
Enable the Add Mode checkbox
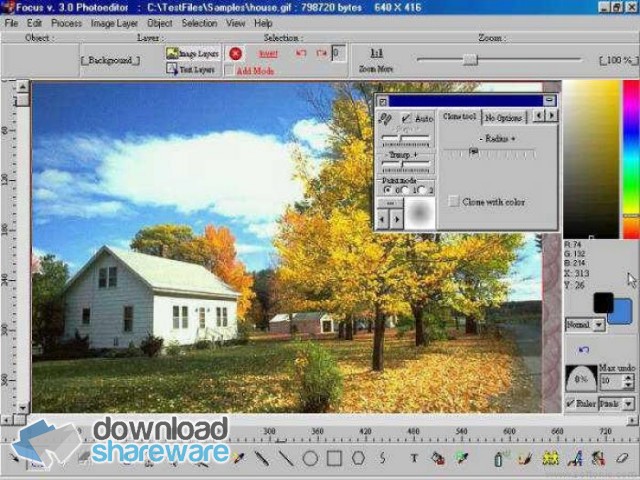[x=229, y=70]
